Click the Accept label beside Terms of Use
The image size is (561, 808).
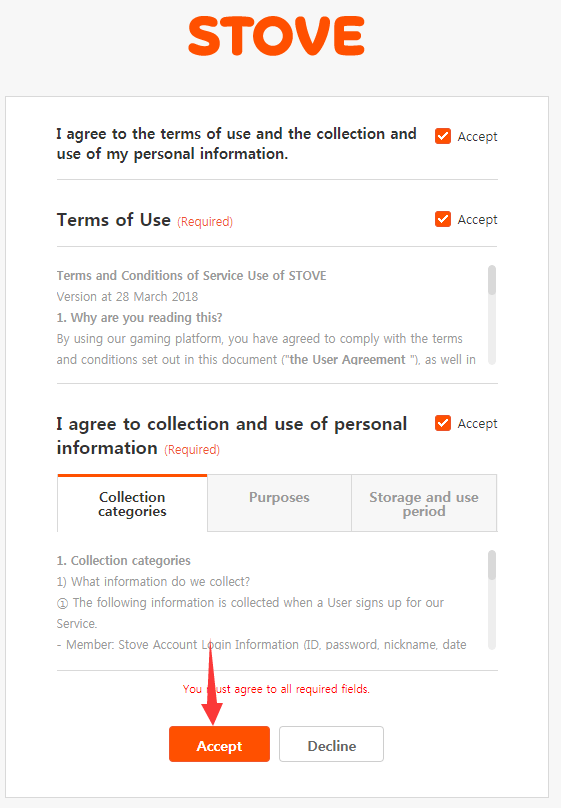pos(477,220)
